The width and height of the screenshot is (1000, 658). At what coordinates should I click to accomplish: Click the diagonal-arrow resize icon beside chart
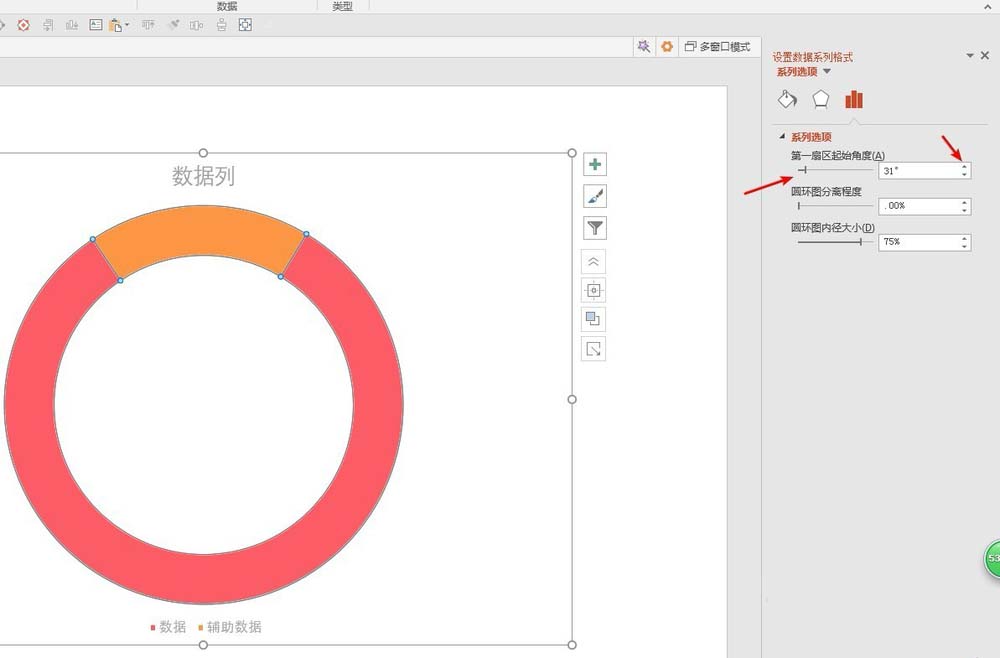point(594,349)
